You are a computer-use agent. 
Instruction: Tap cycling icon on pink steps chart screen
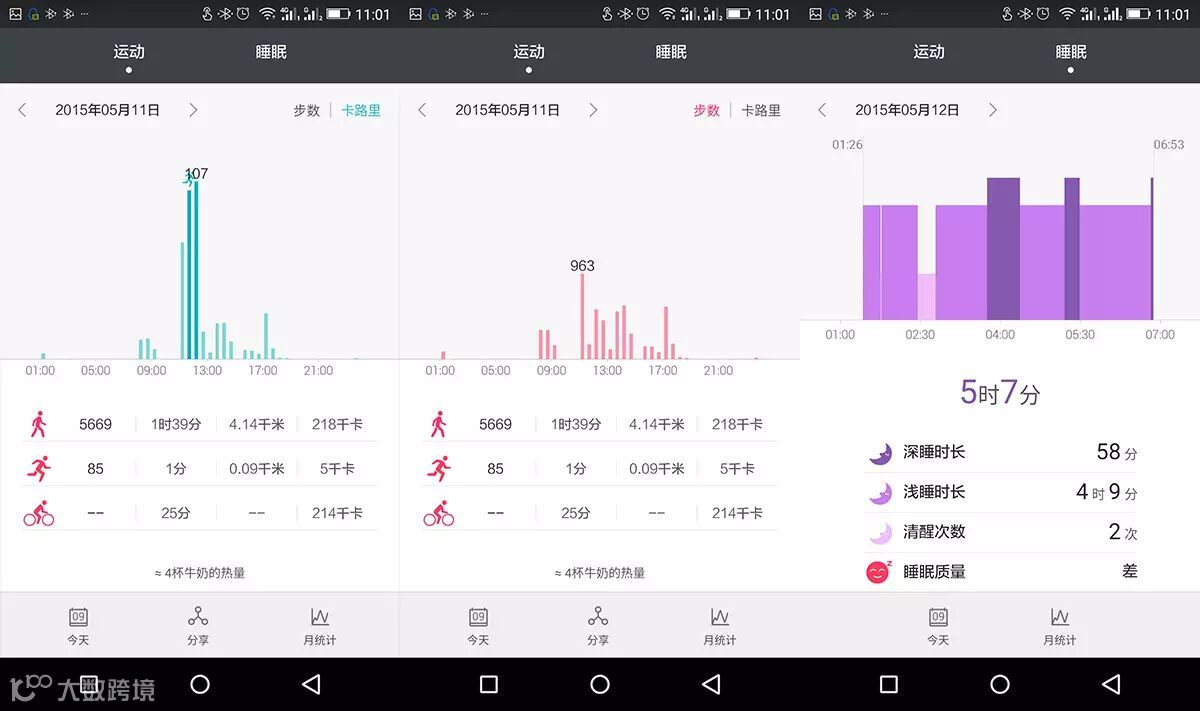click(x=438, y=513)
